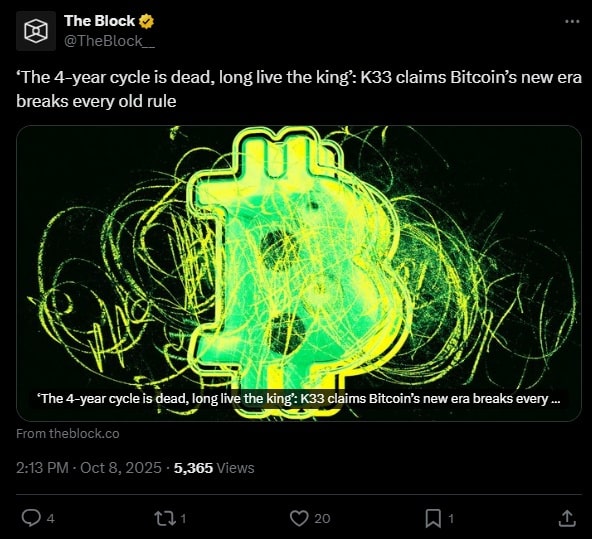Click the share upload icon
Screen dimensions: 592x539
tap(567, 518)
